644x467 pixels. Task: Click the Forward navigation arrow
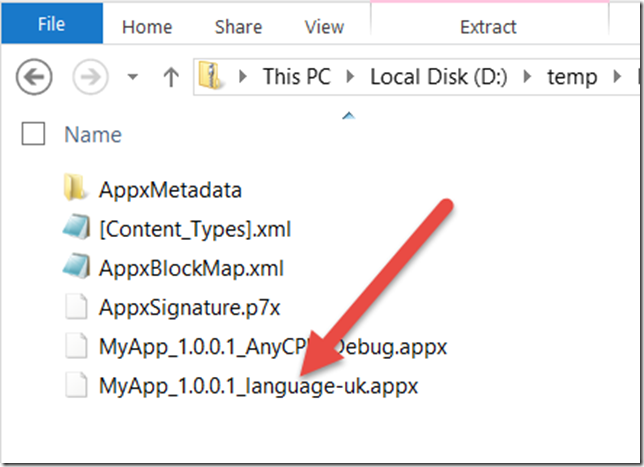pyautogui.click(x=90, y=76)
